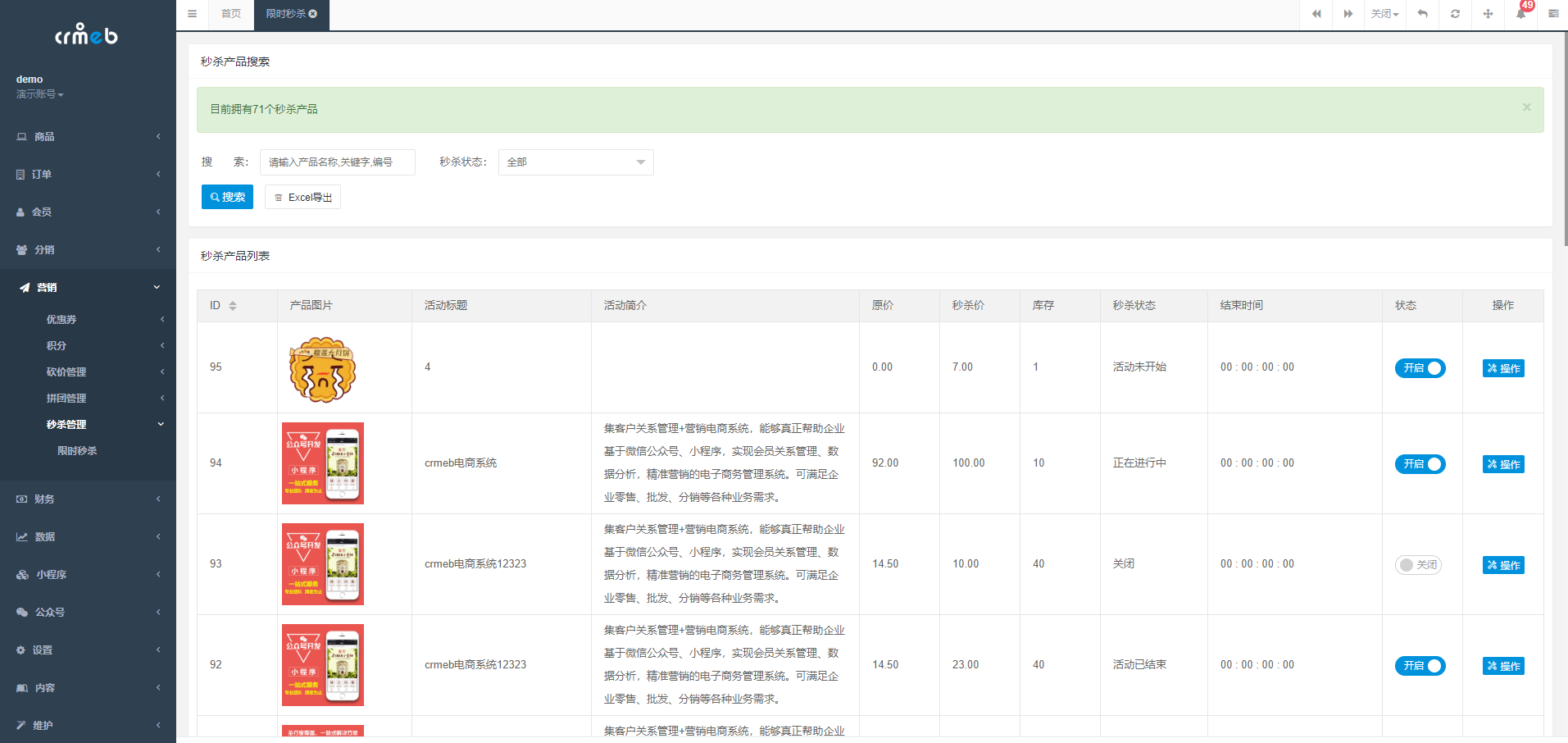Open notifications via the bell icon
This screenshot has width=1568, height=743.
click(x=1521, y=14)
